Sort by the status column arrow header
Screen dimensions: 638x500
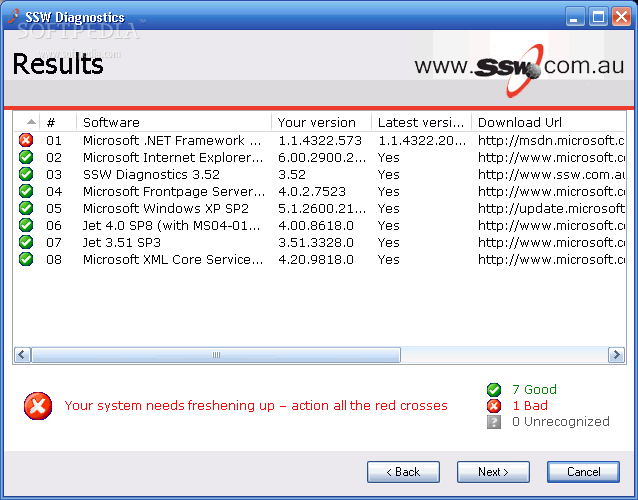pyautogui.click(x=27, y=122)
